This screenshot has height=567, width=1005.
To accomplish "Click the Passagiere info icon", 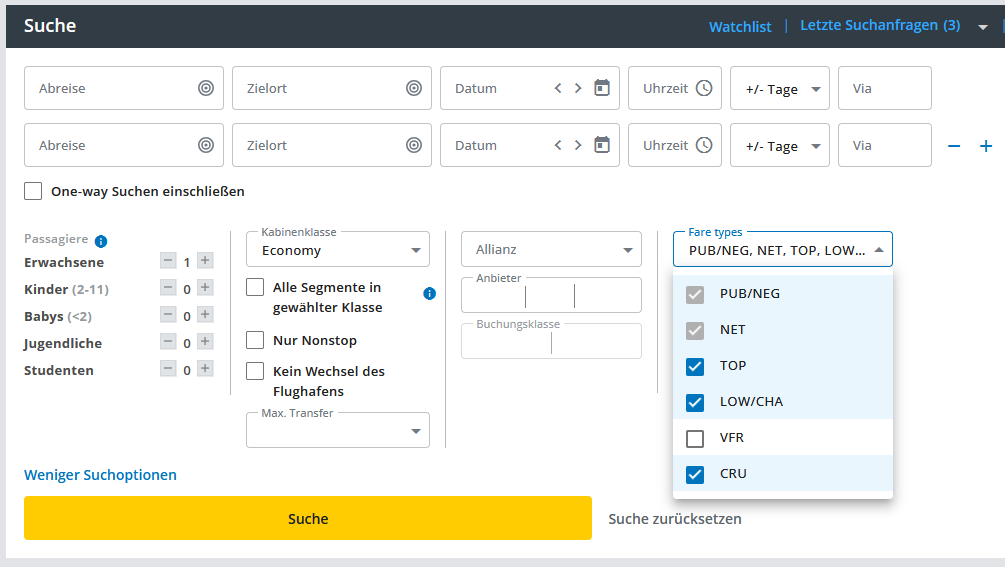I will point(101,241).
